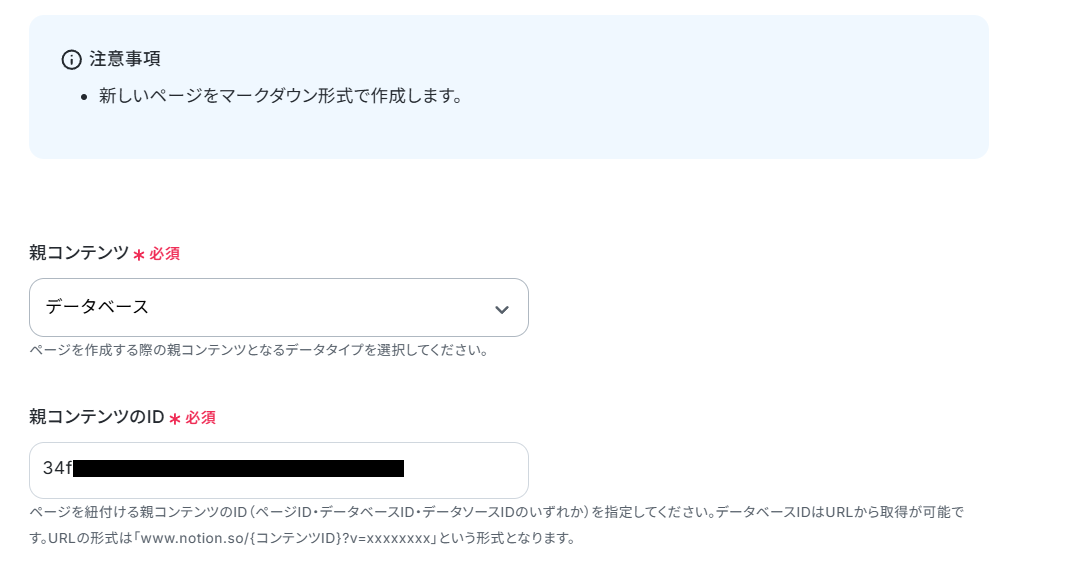Click the 注意事項 heading text
The height and width of the screenshot is (566, 1066).
point(125,59)
